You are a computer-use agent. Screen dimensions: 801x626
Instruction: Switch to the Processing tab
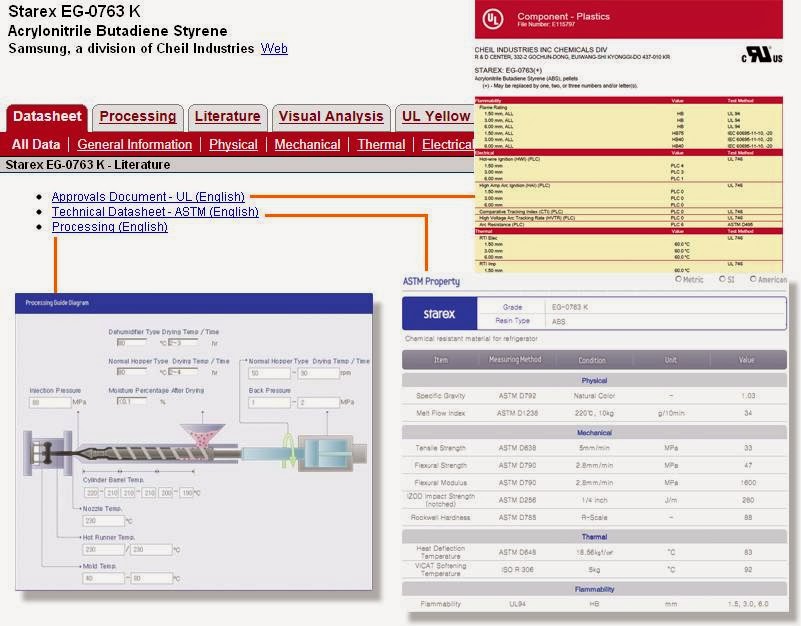[138, 117]
